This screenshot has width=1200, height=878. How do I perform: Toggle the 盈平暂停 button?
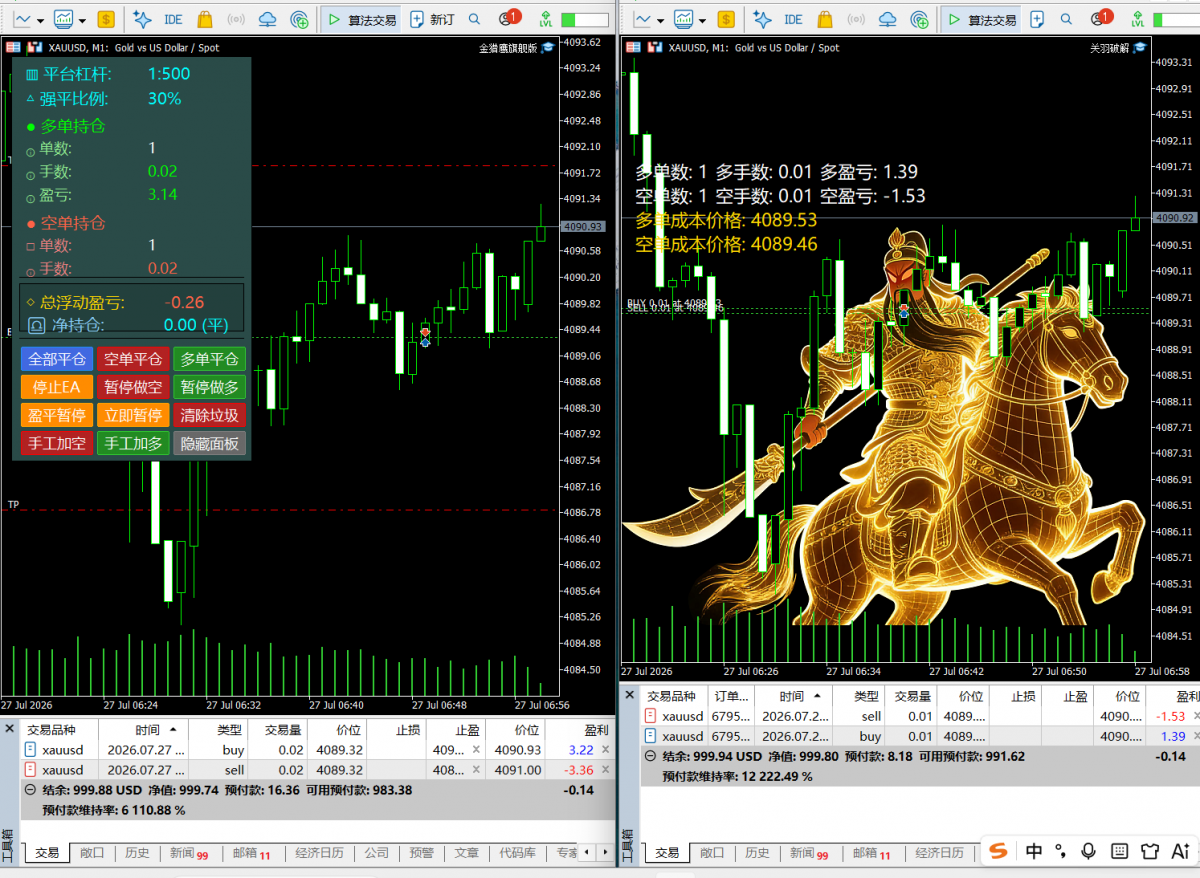click(x=57, y=415)
